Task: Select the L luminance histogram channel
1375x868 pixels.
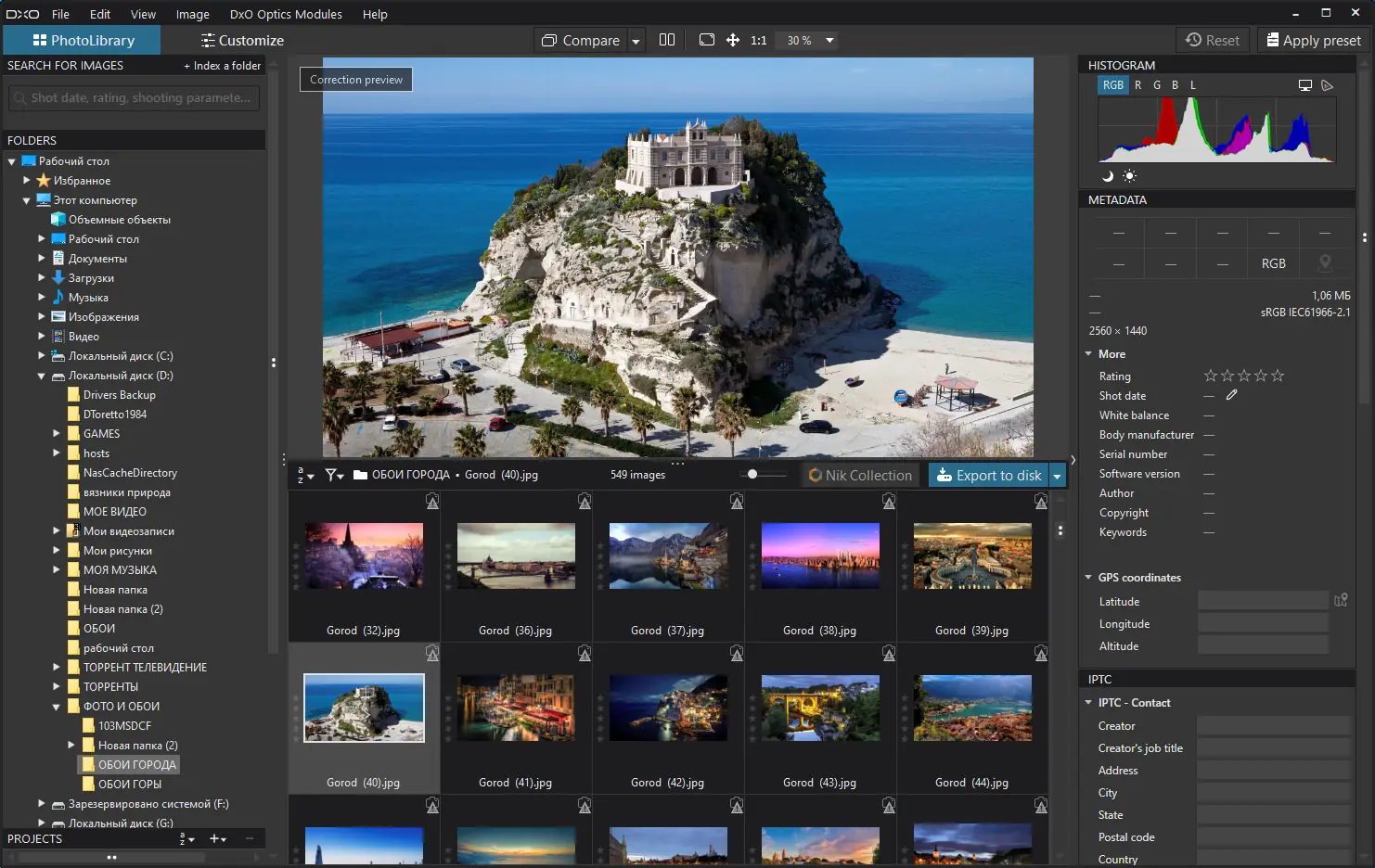Action: [1193, 85]
